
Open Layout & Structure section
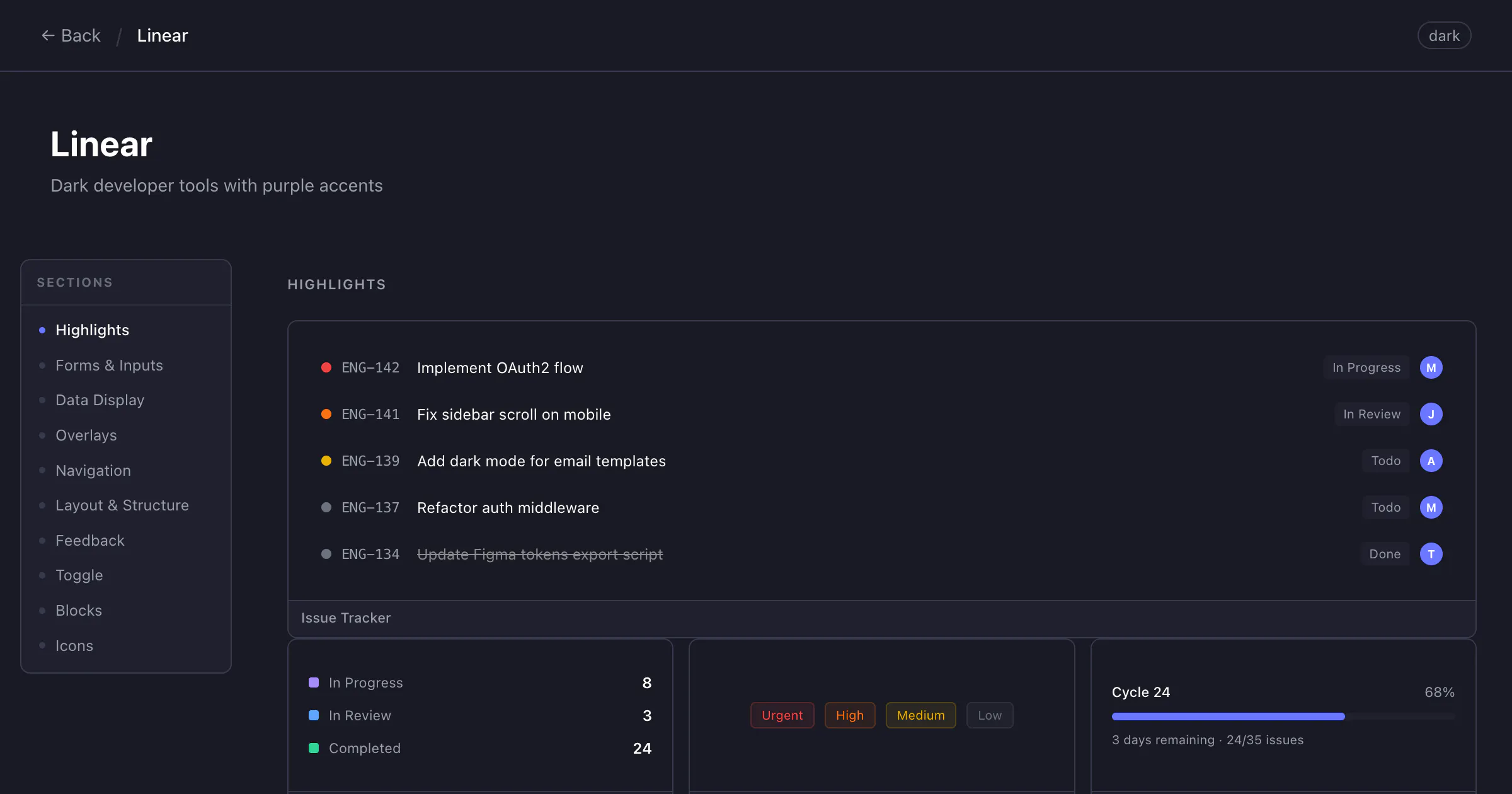(x=122, y=505)
